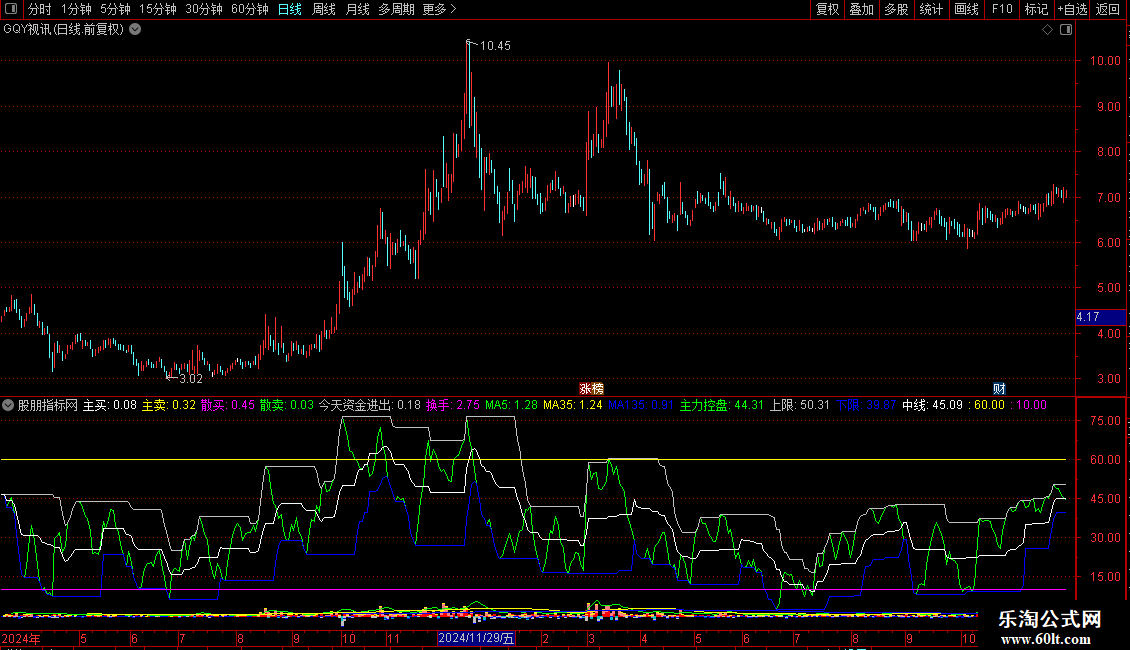Click the diamond icon at chart top-right
The image size is (1130, 650).
click(x=1048, y=30)
